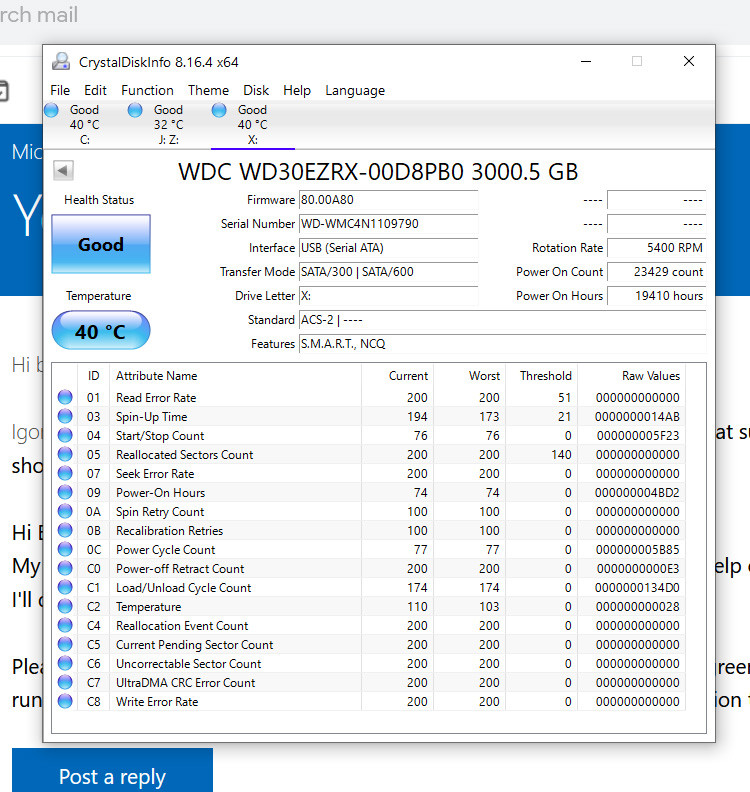Click the status dot for Temperature attribute row
The image size is (750, 792).
(65, 606)
